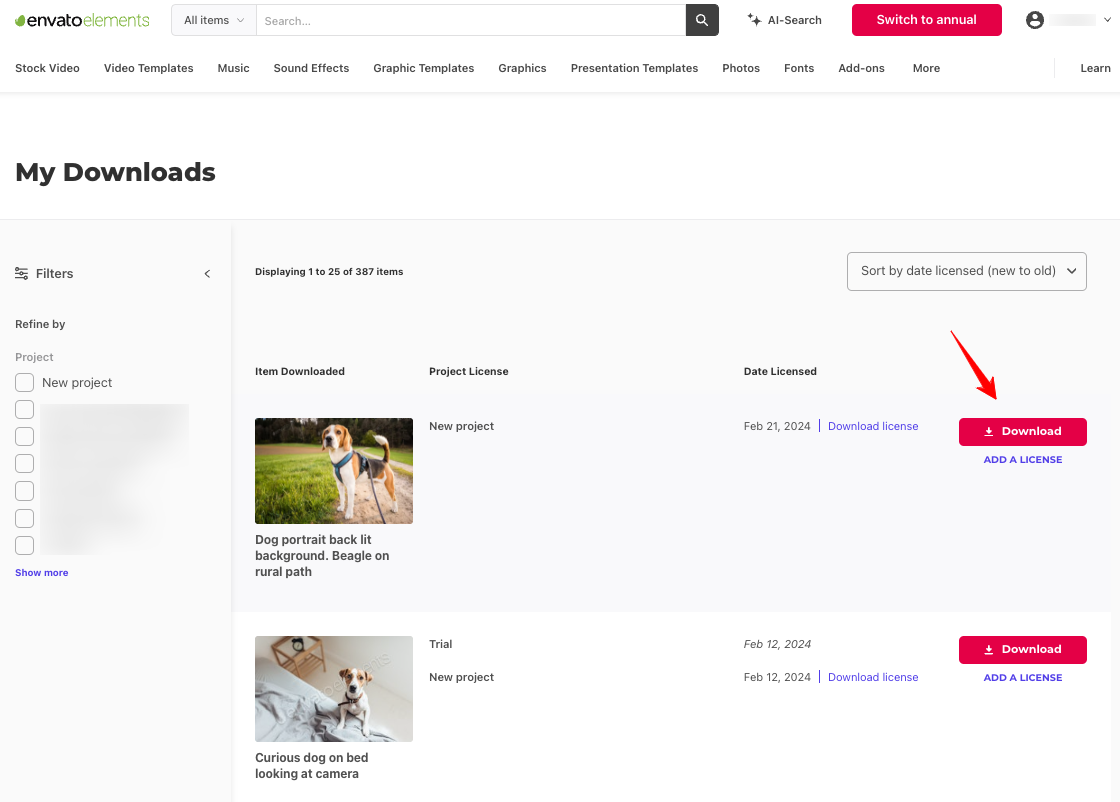Open the account menu chevron
Screen dimensions: 1120x802
click(1106, 19)
